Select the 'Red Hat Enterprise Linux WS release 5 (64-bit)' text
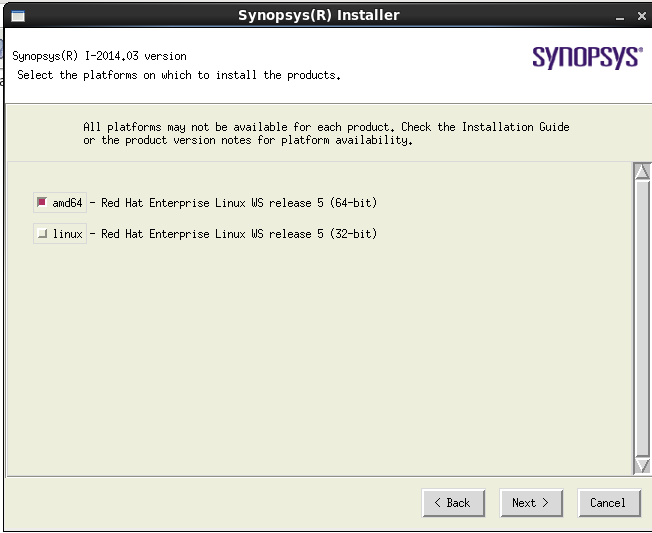652x533 pixels. point(239,203)
